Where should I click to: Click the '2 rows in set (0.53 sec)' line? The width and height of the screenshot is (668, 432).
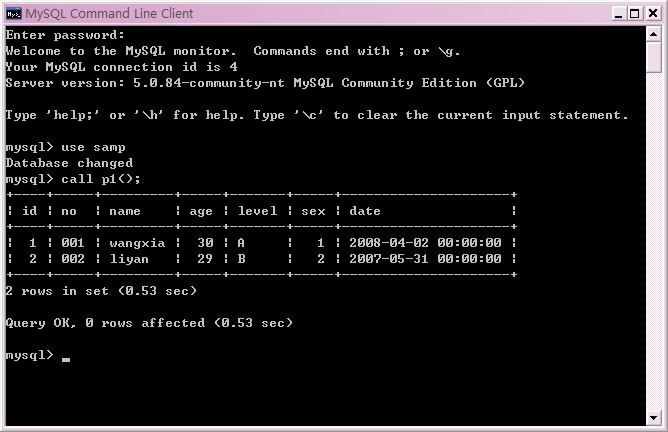pyautogui.click(x=101, y=291)
